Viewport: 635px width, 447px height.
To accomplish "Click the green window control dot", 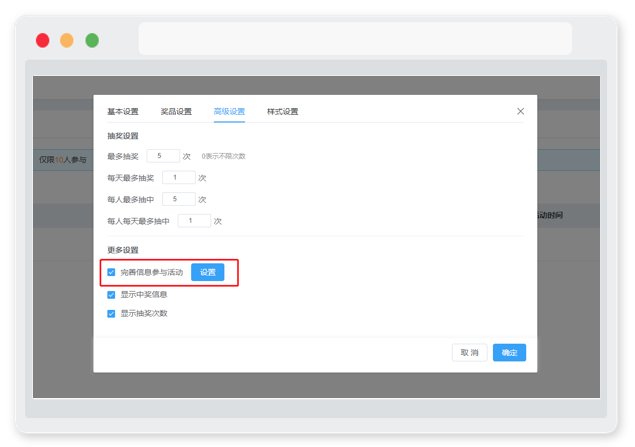I will click(x=92, y=40).
